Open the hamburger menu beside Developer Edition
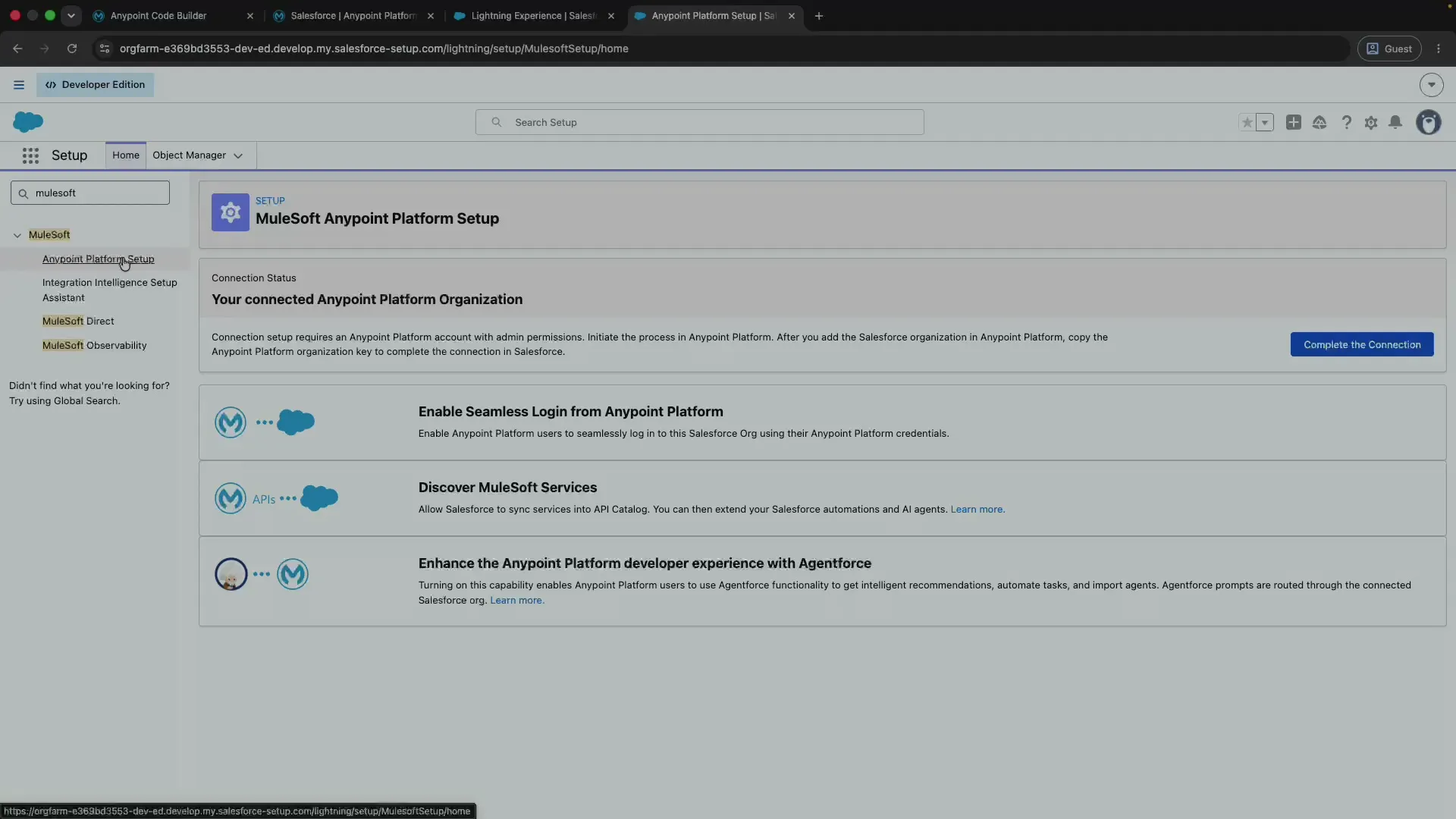1456x819 pixels. point(19,85)
